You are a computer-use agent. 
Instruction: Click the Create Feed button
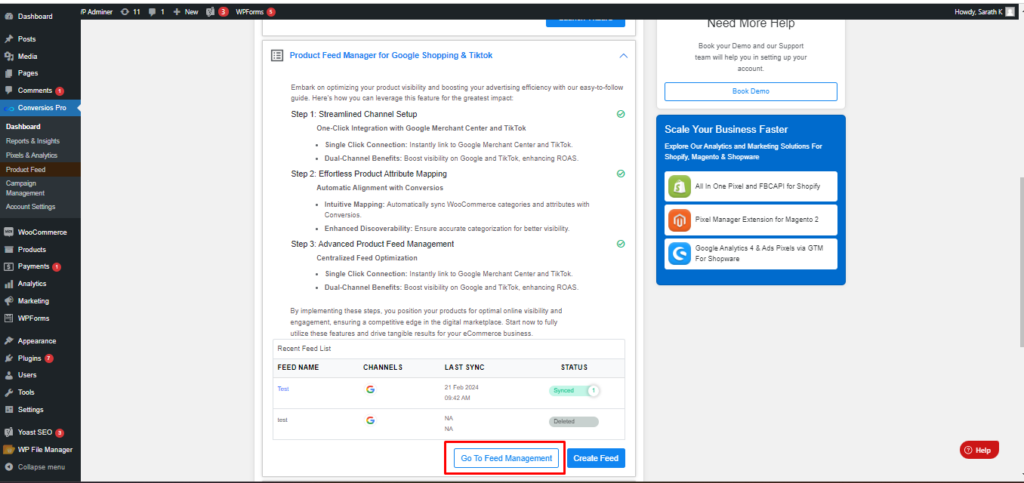tap(596, 458)
